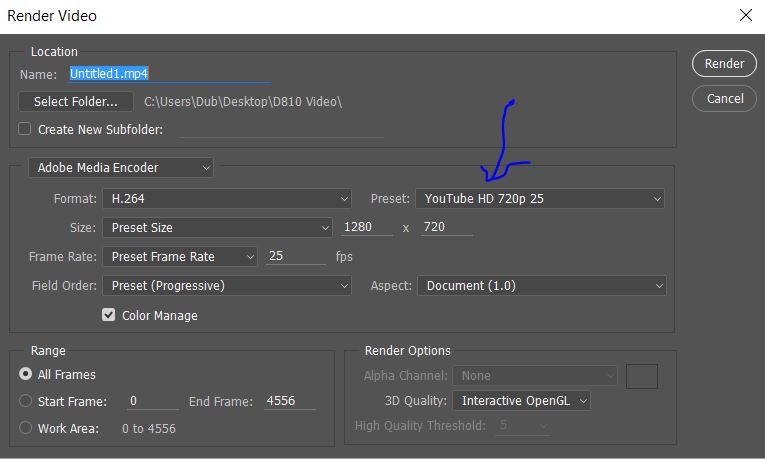
Task: Uncheck the Color Manage checkbox
Action: [x=109, y=315]
